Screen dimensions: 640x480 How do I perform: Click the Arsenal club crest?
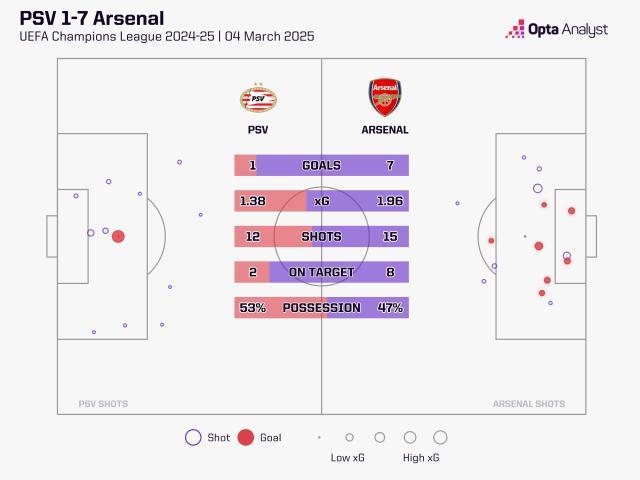point(385,97)
